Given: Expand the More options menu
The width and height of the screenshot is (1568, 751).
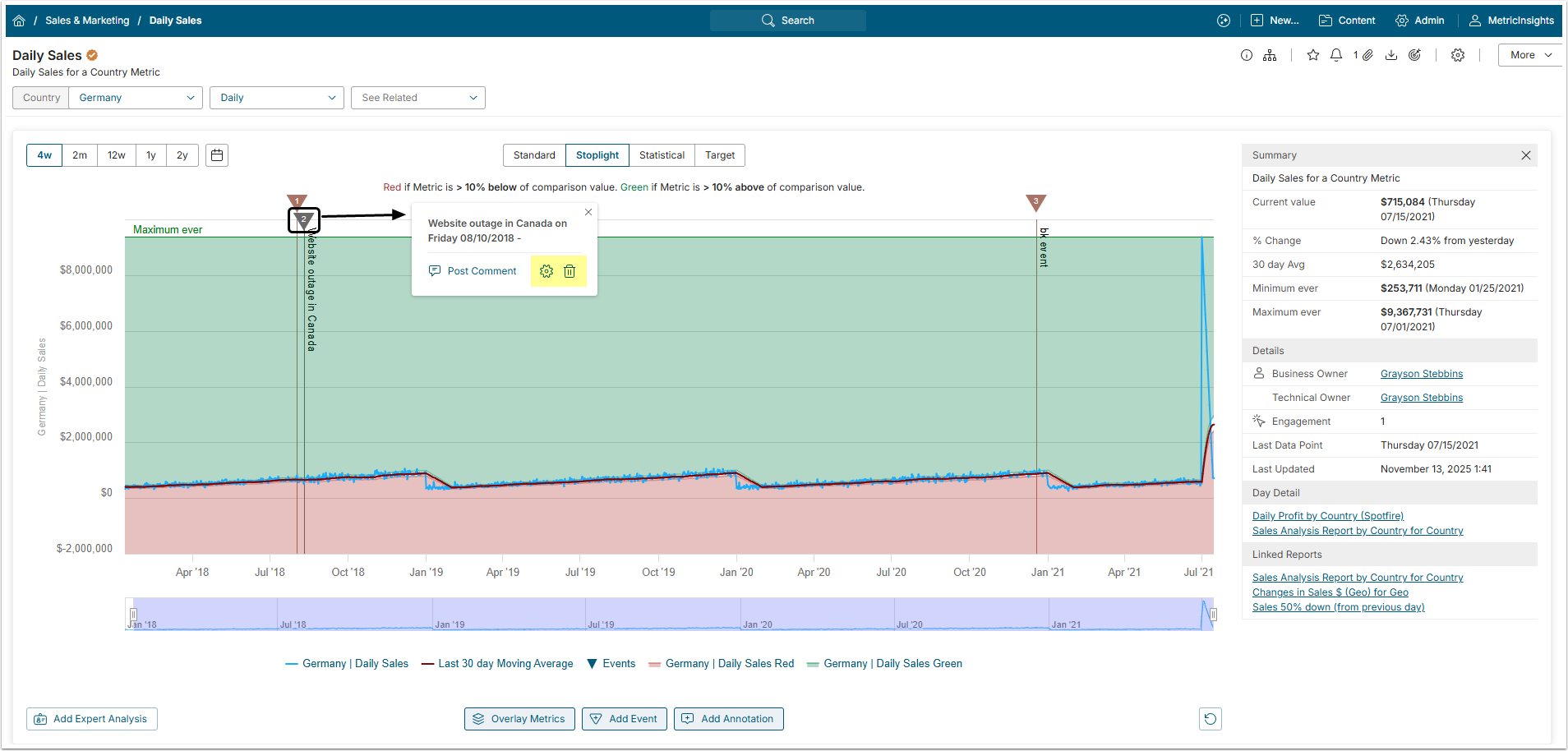Looking at the screenshot, I should point(1530,55).
